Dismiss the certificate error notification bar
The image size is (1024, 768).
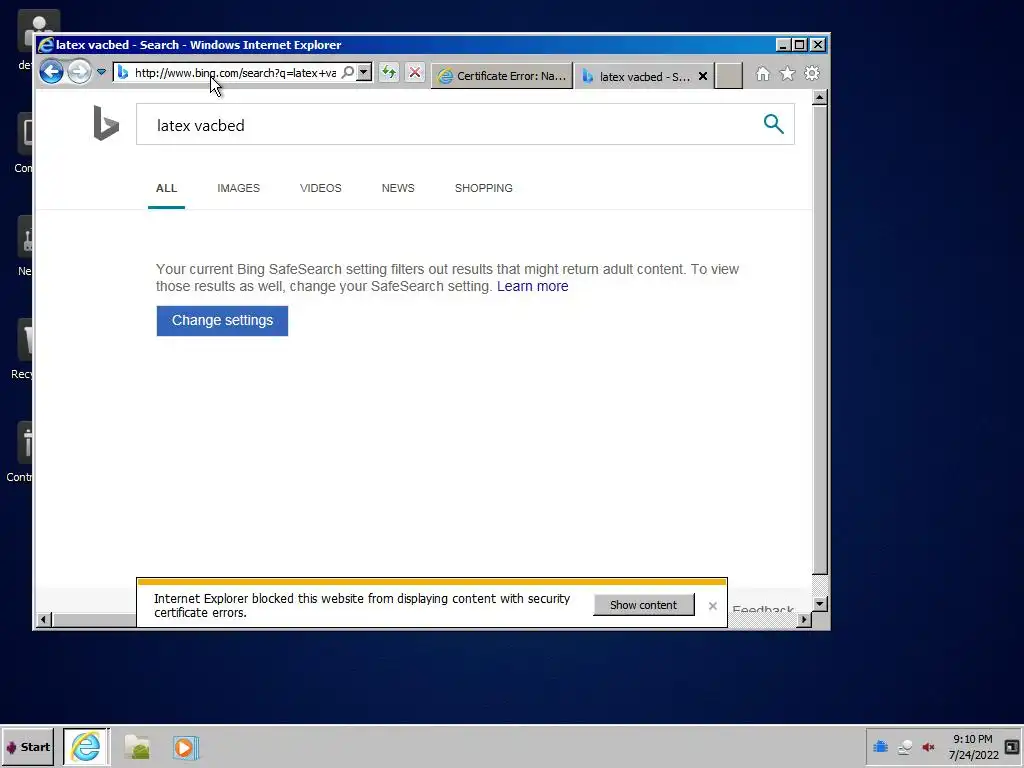coord(712,606)
